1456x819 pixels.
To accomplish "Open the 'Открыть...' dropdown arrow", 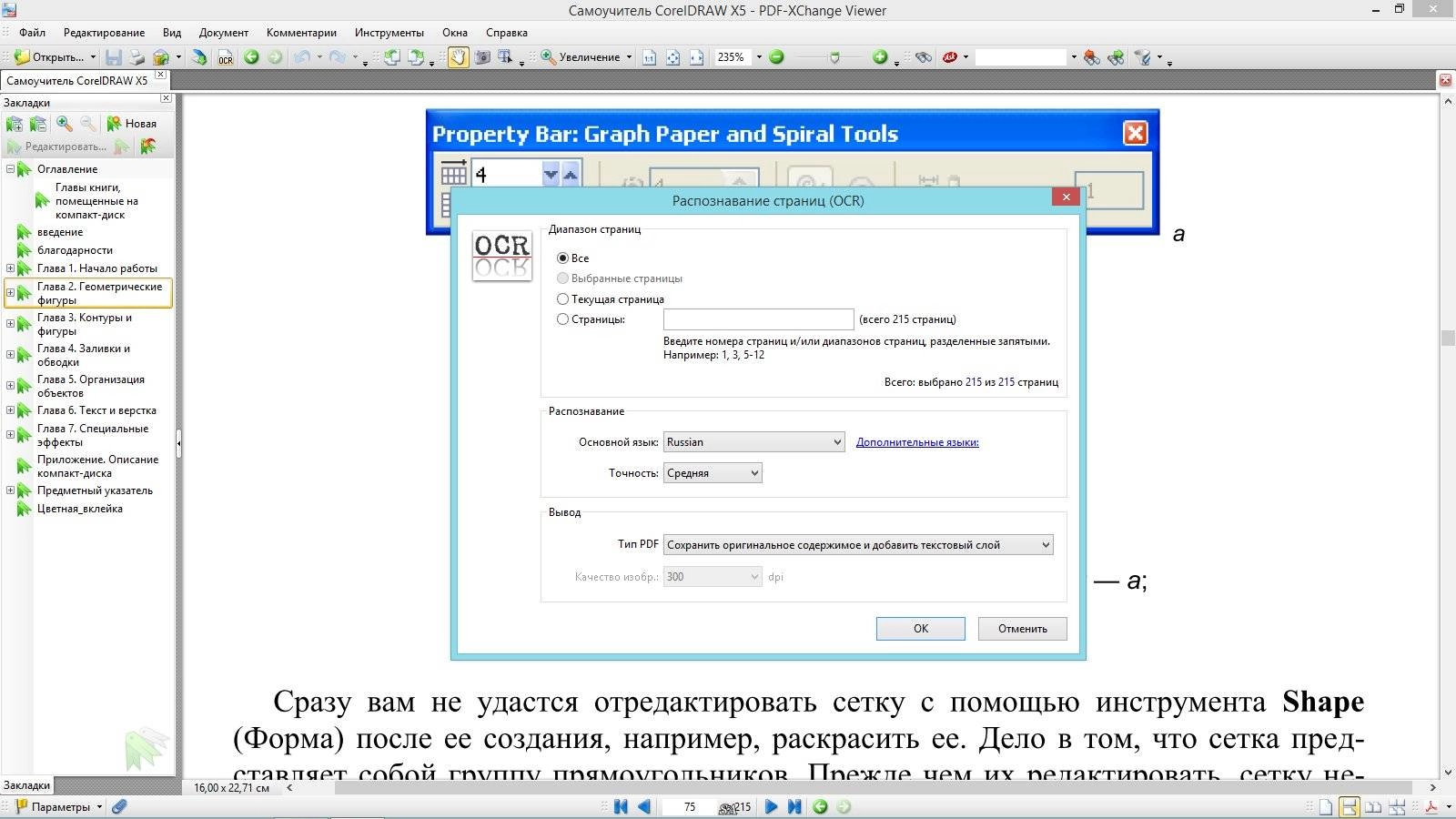I will pos(93,57).
